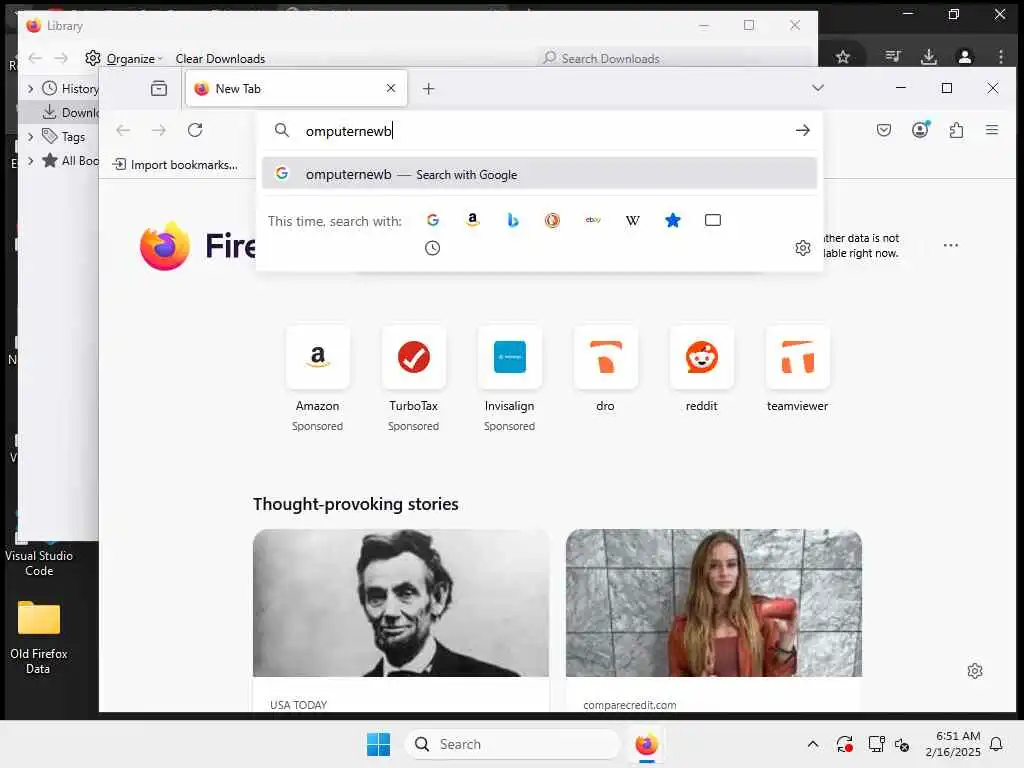The image size is (1024, 768).
Task: Open Chrome profile avatar icon
Action: 965,57
